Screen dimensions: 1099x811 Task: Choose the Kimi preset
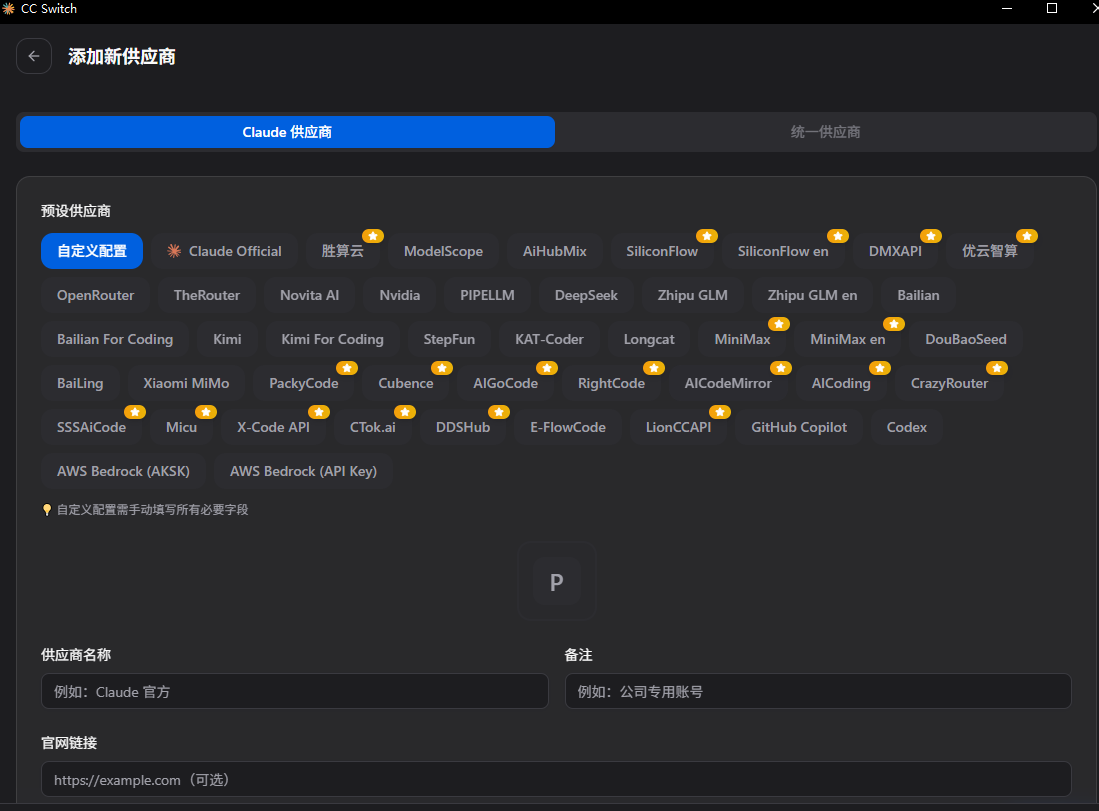click(x=227, y=339)
